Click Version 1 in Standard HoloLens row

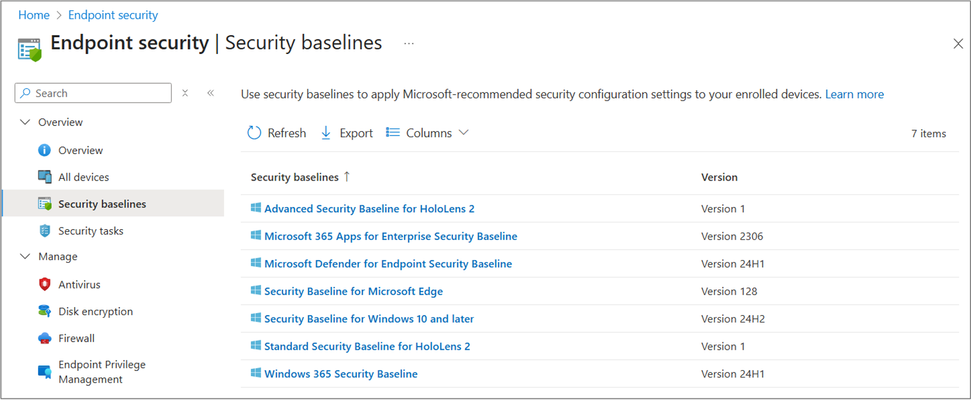click(x=723, y=346)
